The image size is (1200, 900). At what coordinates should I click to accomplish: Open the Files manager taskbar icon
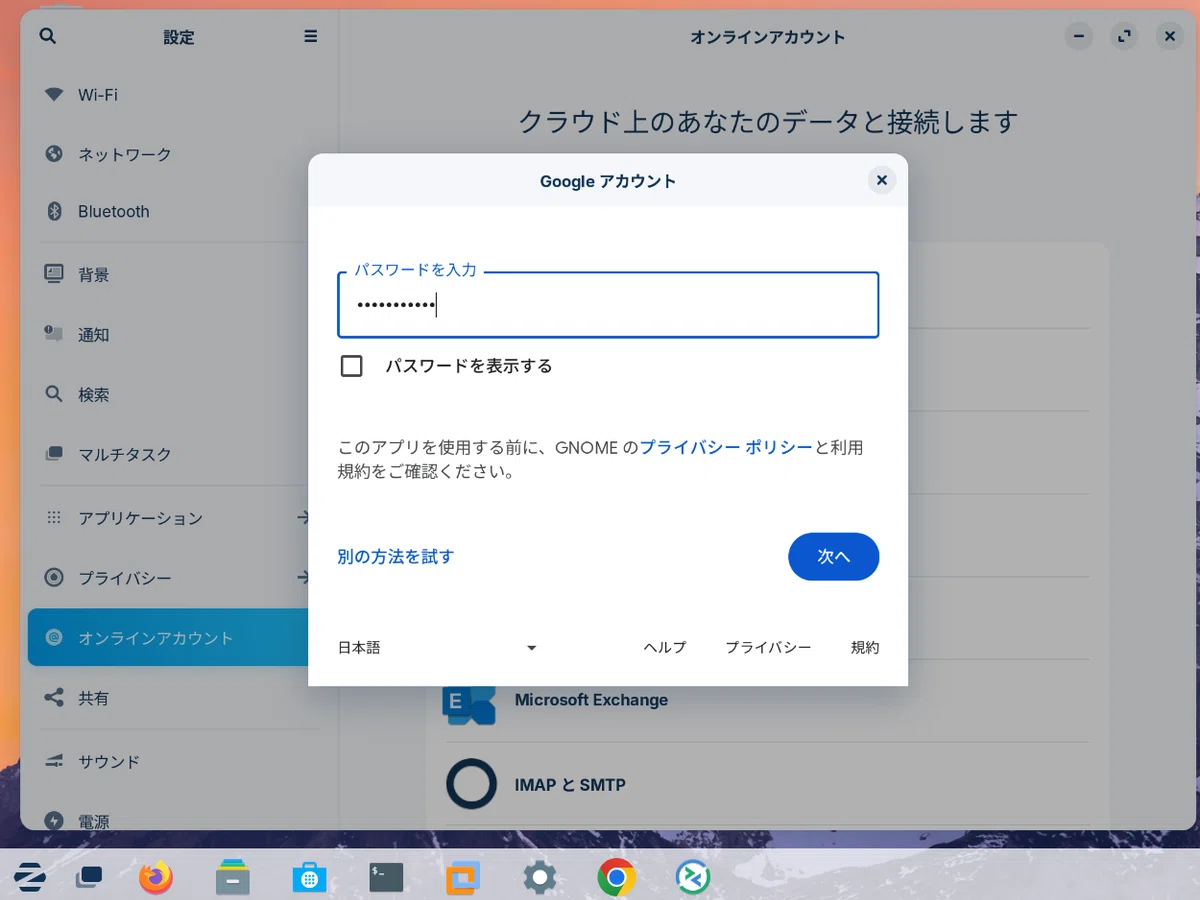[x=232, y=878]
